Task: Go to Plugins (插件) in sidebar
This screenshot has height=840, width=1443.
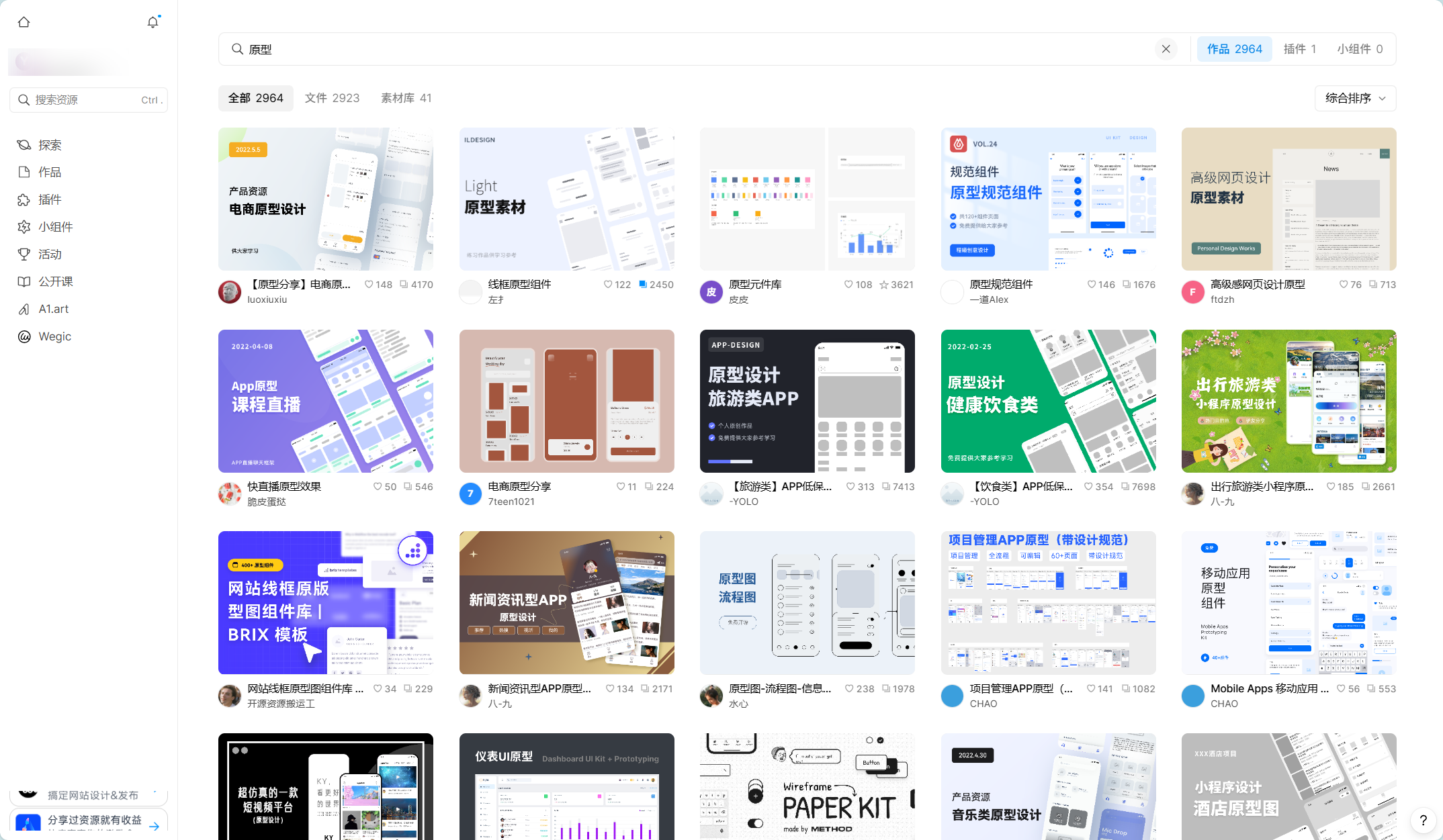Action: point(50,199)
